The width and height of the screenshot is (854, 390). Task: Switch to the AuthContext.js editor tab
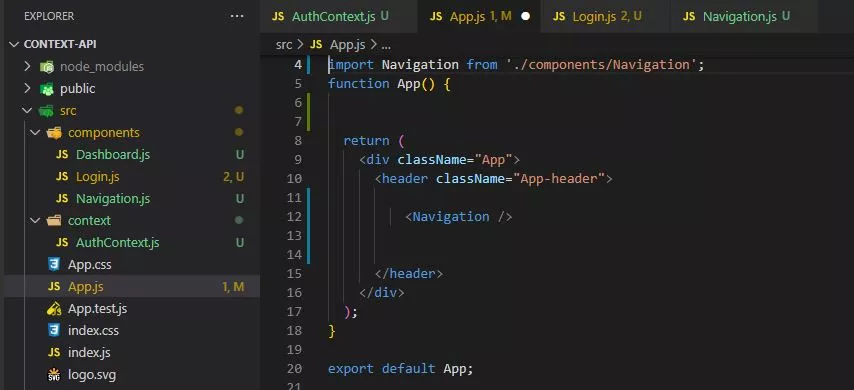(x=339, y=16)
